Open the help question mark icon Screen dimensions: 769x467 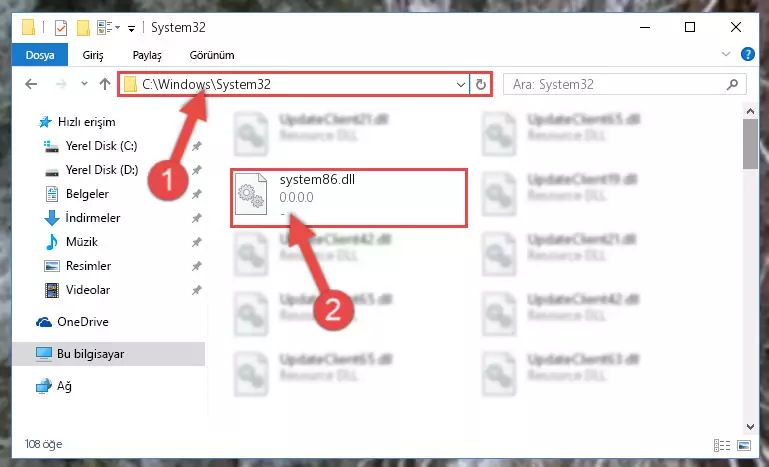[x=748, y=54]
